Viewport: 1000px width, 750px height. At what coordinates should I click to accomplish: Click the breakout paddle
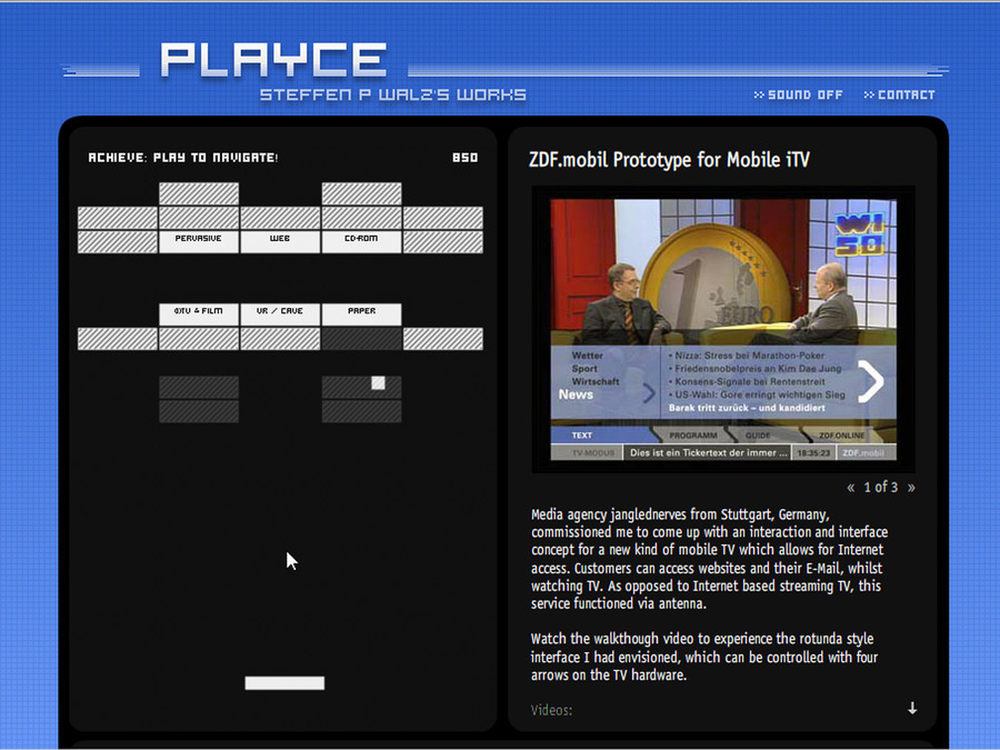(x=284, y=683)
